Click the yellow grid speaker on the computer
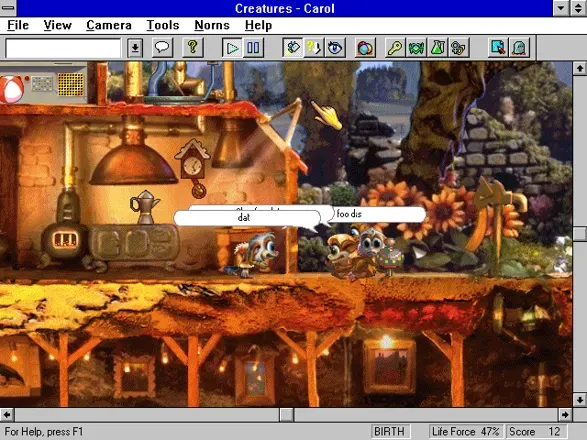587x440 pixels. [x=71, y=84]
